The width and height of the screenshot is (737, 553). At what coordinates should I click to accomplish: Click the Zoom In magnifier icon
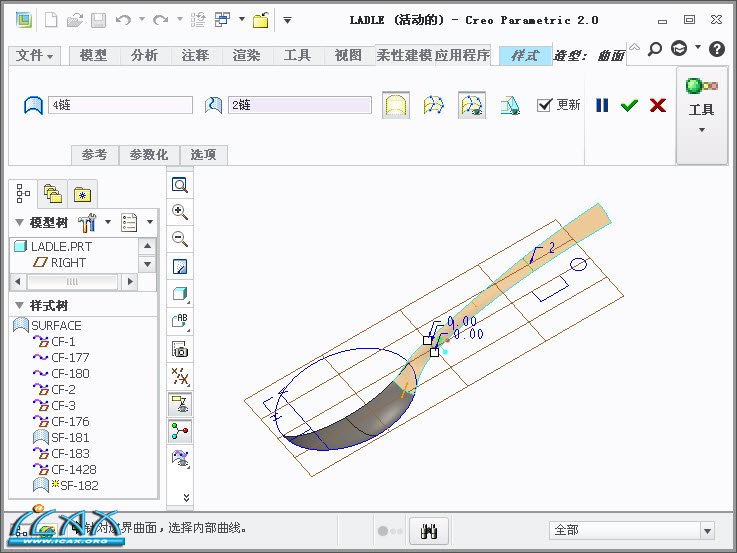[x=180, y=212]
